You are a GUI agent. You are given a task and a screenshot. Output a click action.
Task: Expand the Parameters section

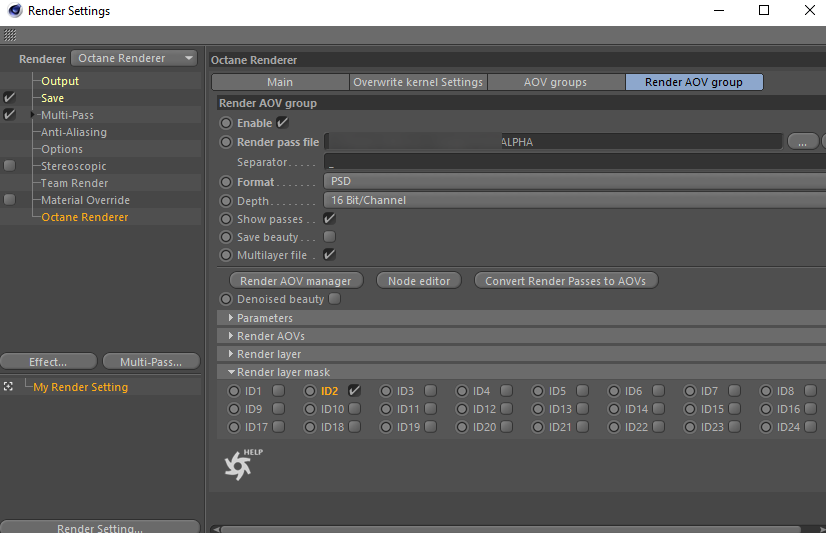point(231,318)
